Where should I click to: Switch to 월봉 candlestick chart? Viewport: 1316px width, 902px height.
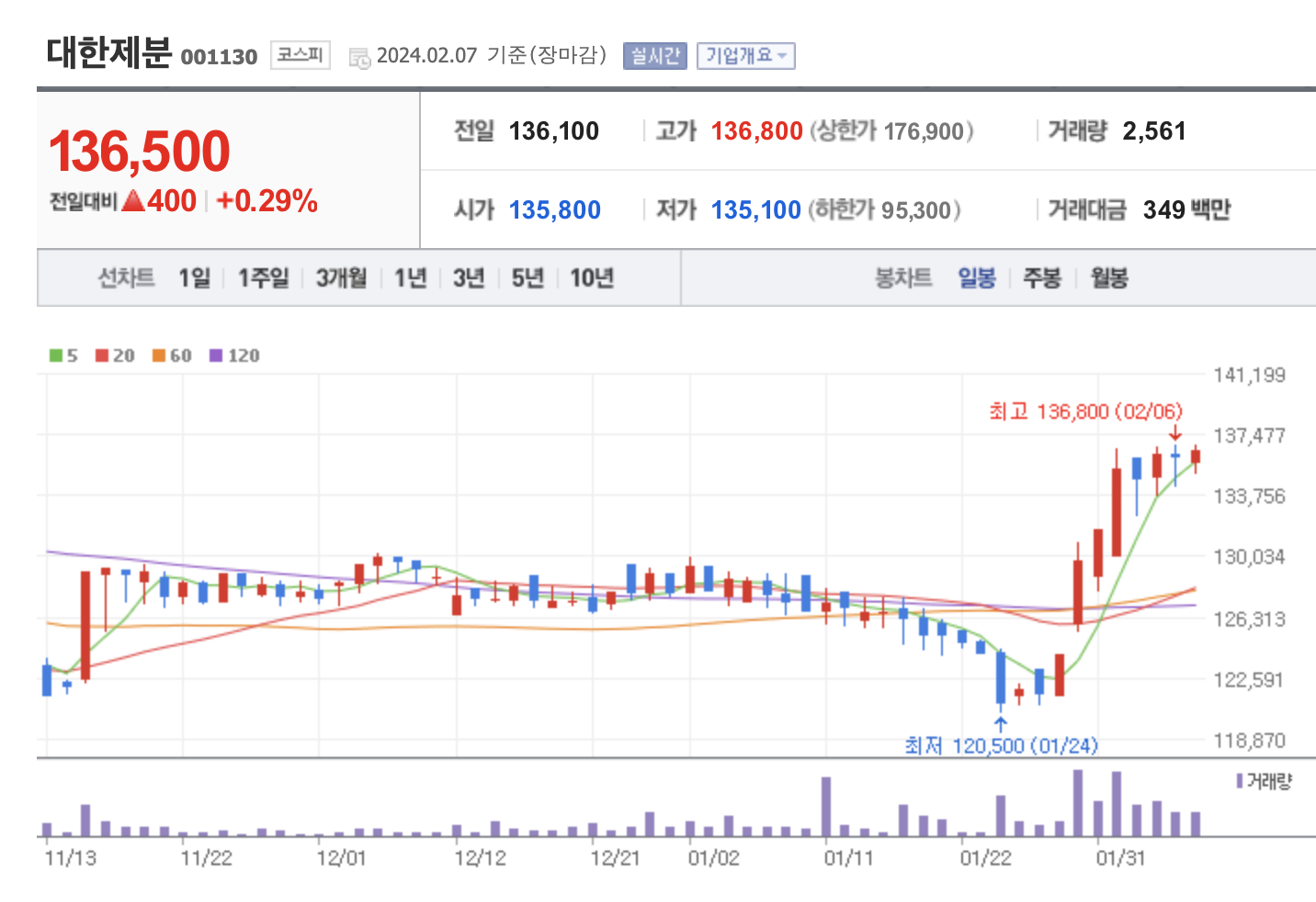click(1109, 277)
